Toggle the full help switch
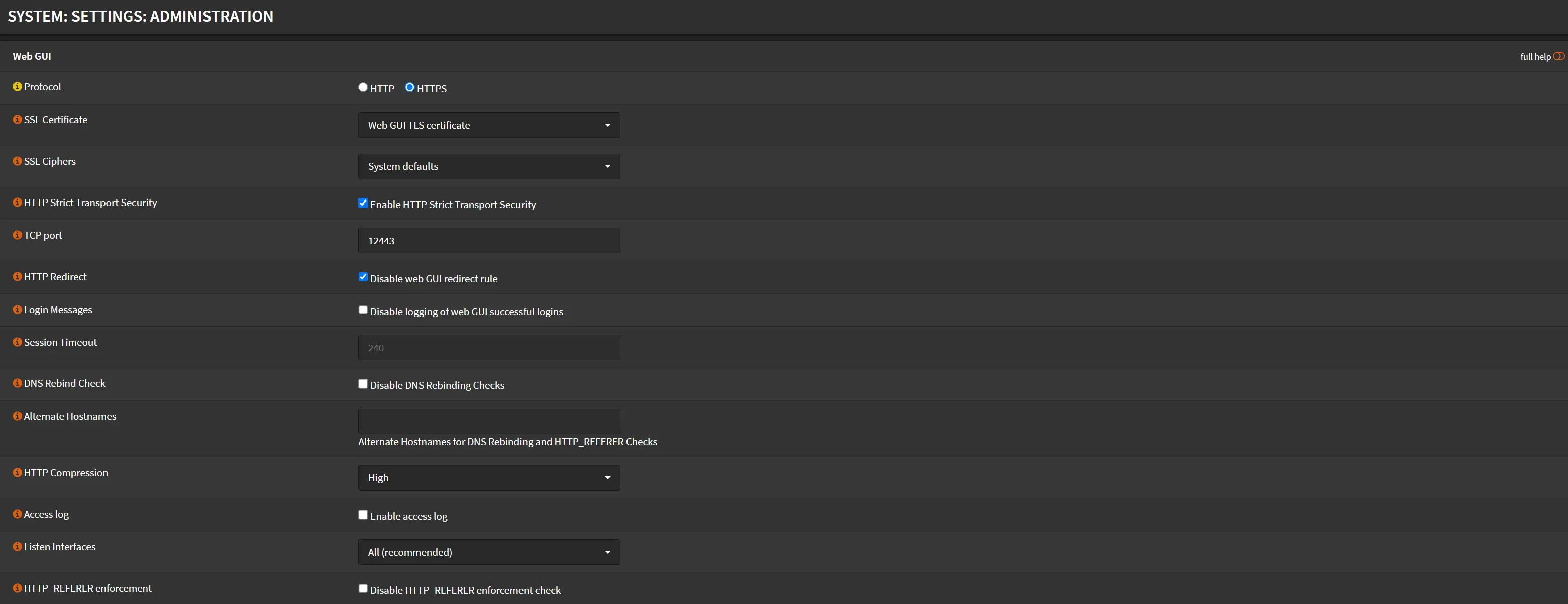This screenshot has width=1568, height=604. tap(1558, 56)
